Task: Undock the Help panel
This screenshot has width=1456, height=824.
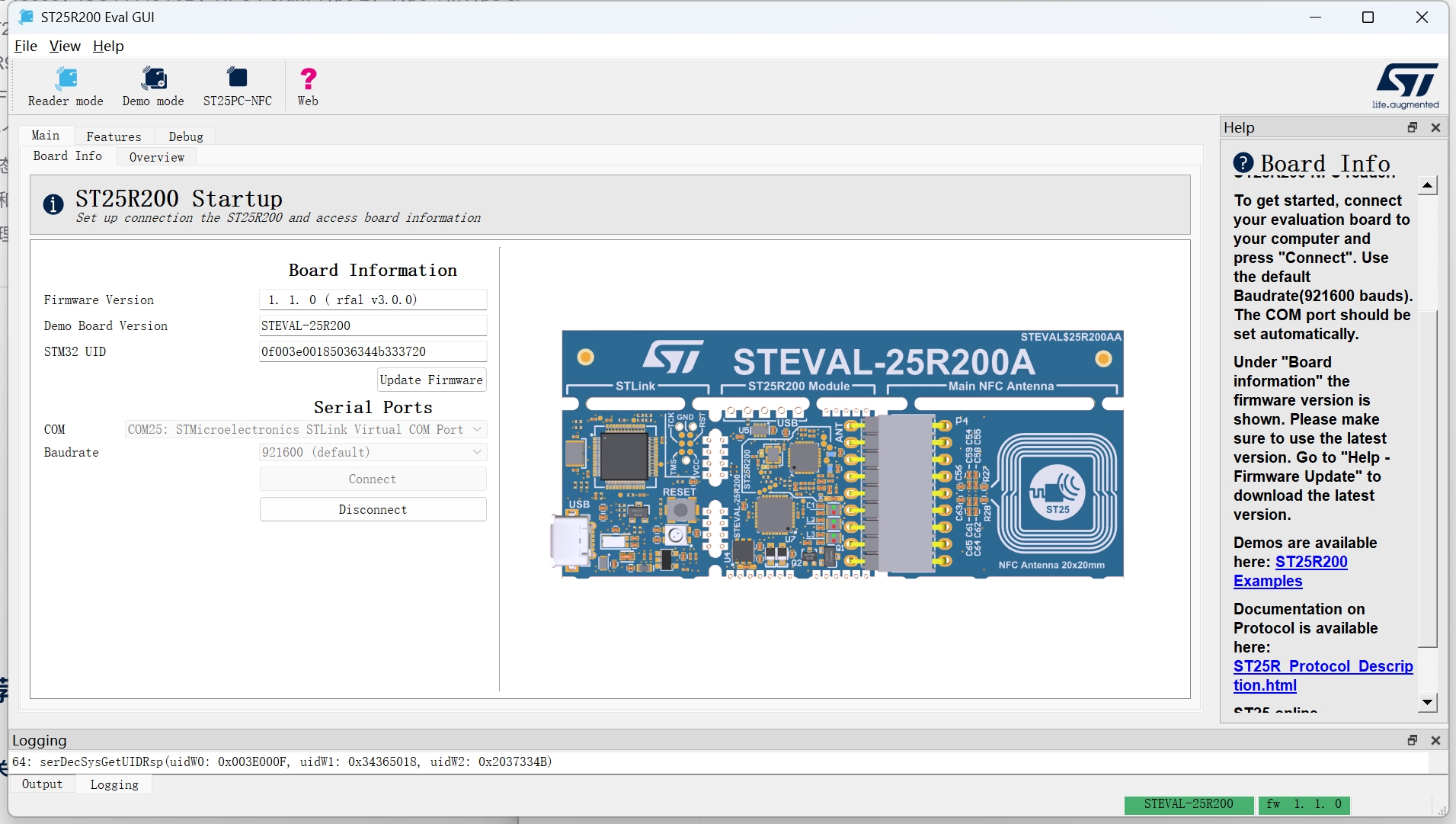Action: (1413, 127)
